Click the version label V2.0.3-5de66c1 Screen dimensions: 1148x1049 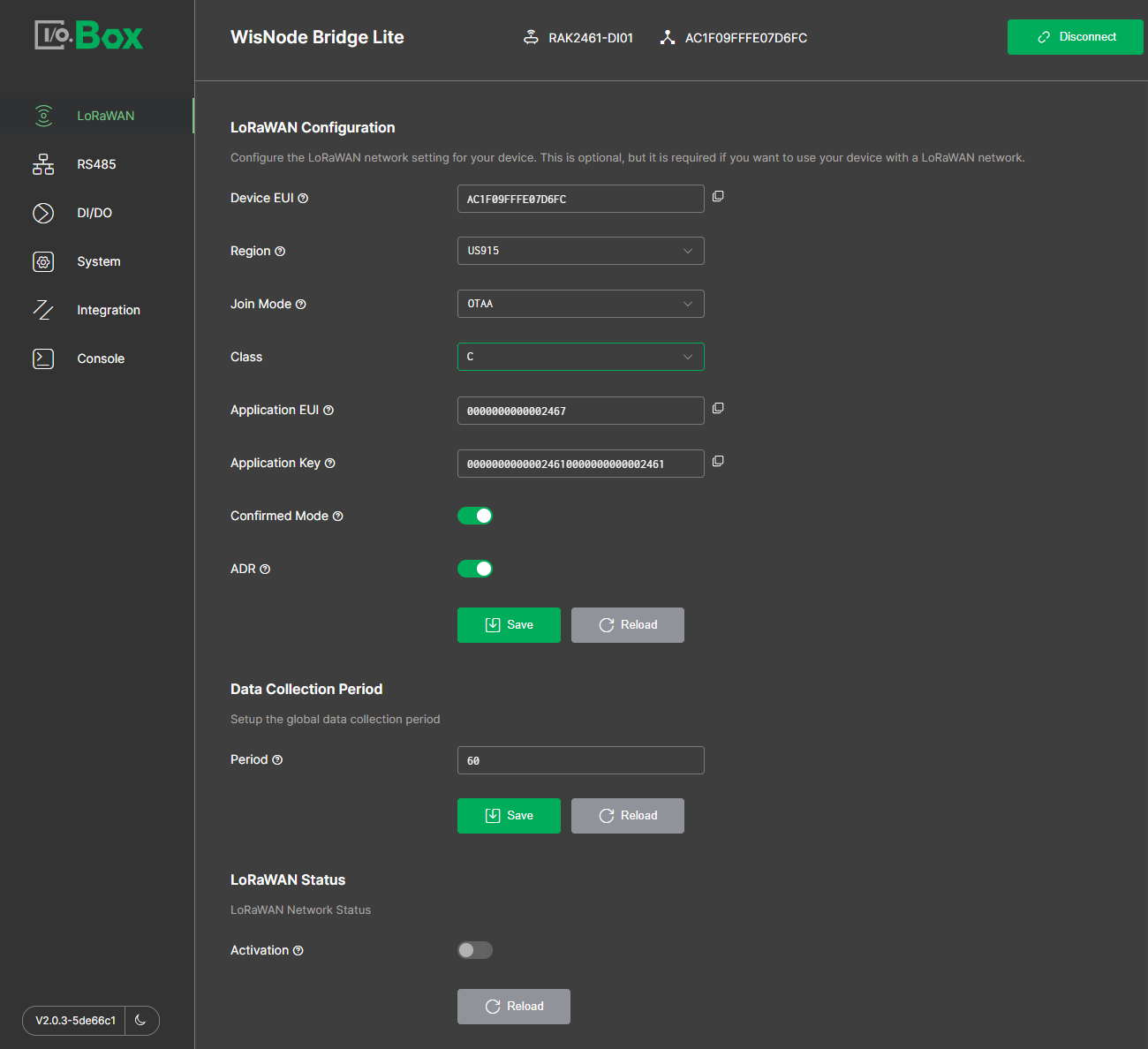75,1021
